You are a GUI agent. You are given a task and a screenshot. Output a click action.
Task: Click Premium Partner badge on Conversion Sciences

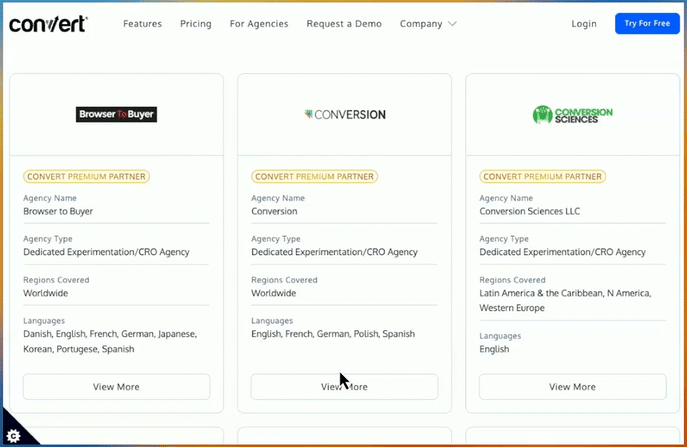[x=542, y=177]
